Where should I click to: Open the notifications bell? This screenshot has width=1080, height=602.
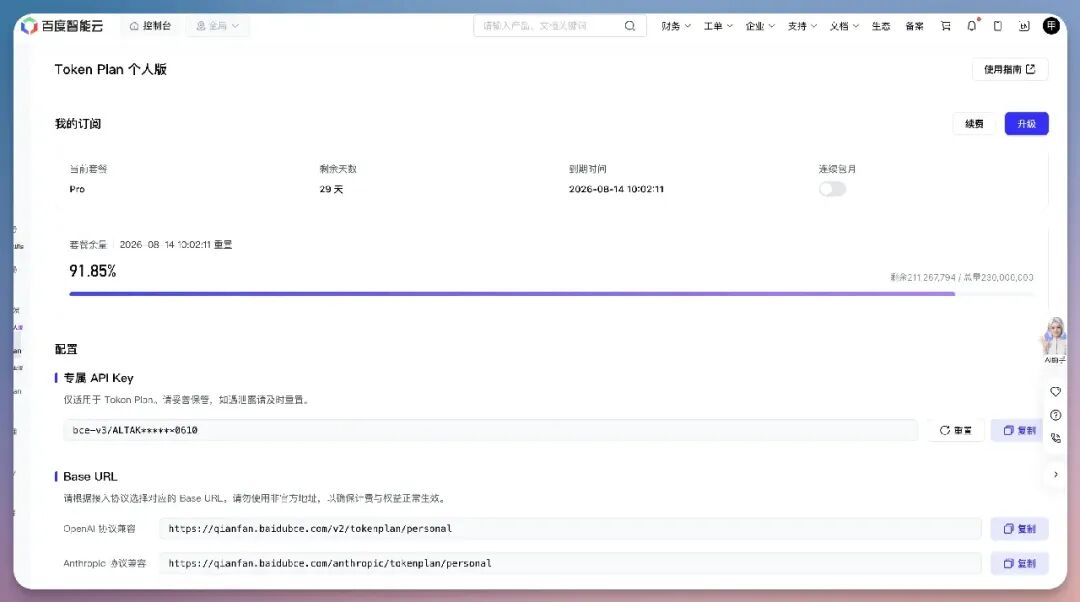(971, 26)
